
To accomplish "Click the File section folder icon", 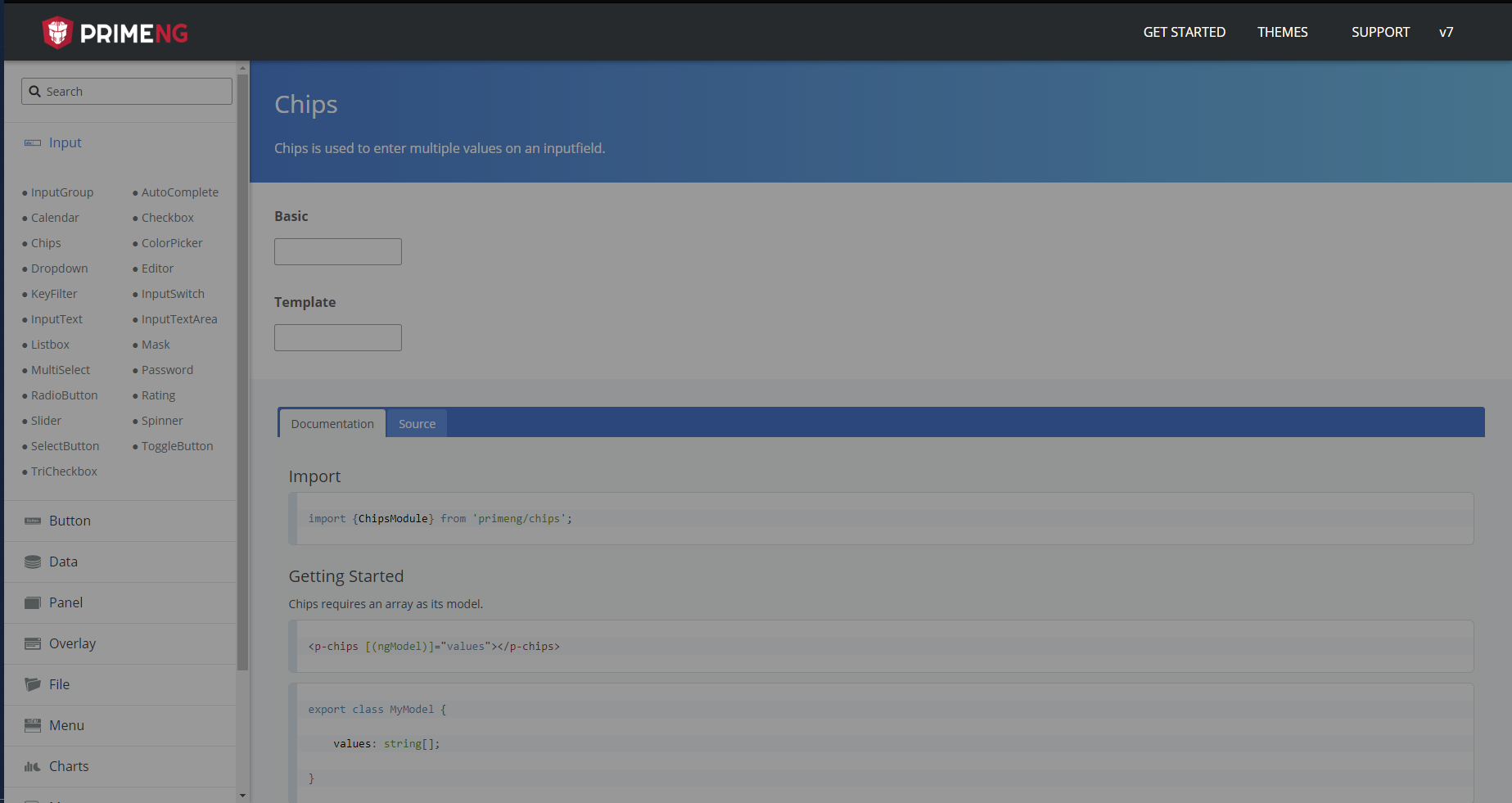I will tap(31, 683).
